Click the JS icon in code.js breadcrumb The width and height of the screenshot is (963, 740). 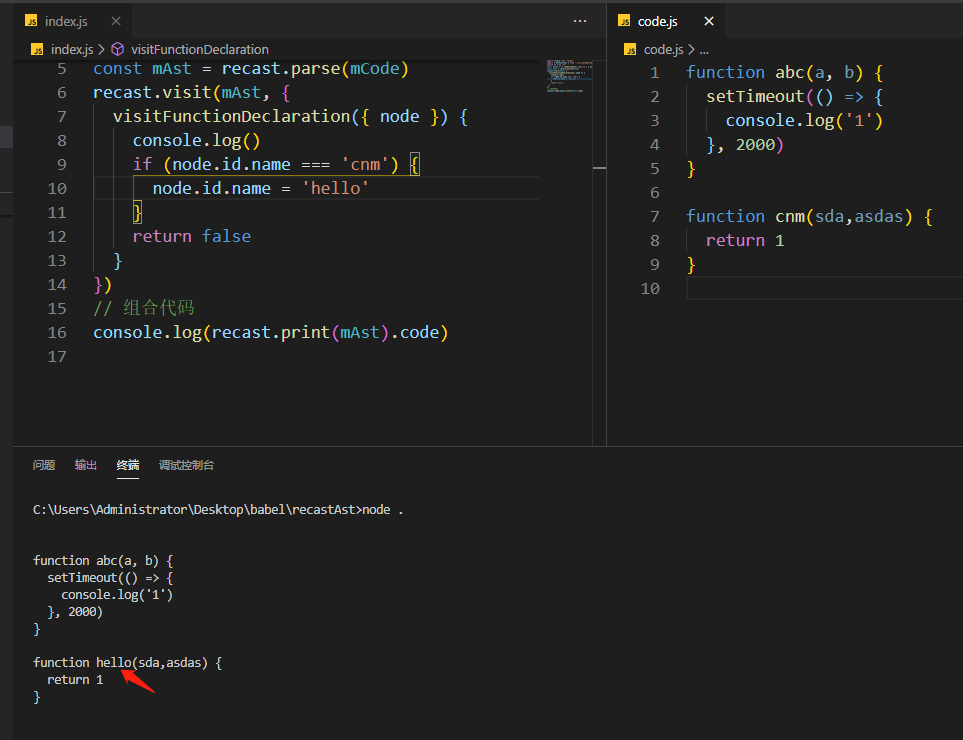pyautogui.click(x=630, y=50)
